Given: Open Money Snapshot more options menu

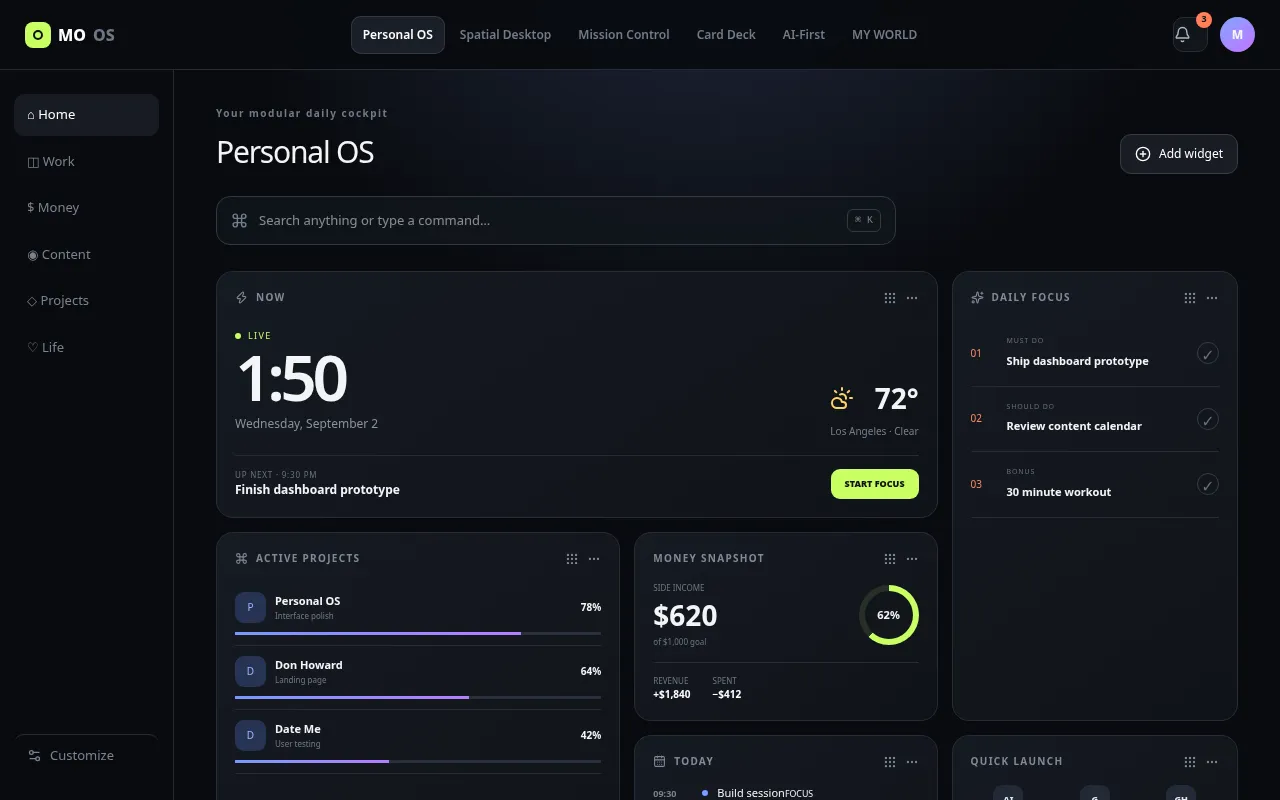Looking at the screenshot, I should [x=912, y=559].
